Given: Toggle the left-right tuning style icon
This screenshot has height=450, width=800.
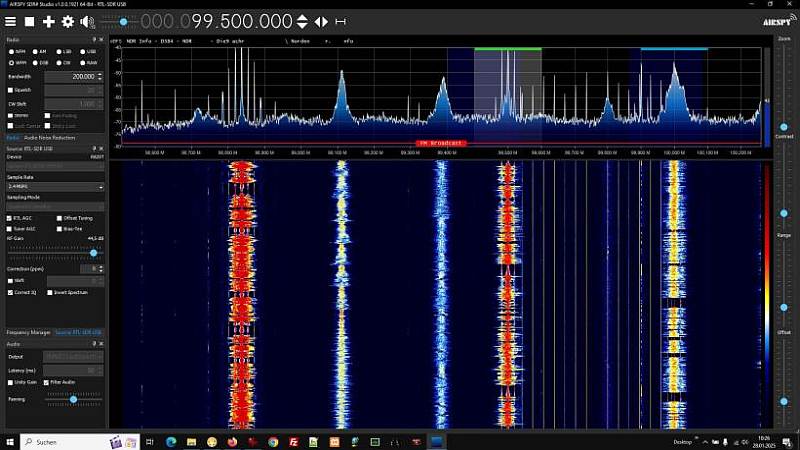Looking at the screenshot, I should (321, 21).
